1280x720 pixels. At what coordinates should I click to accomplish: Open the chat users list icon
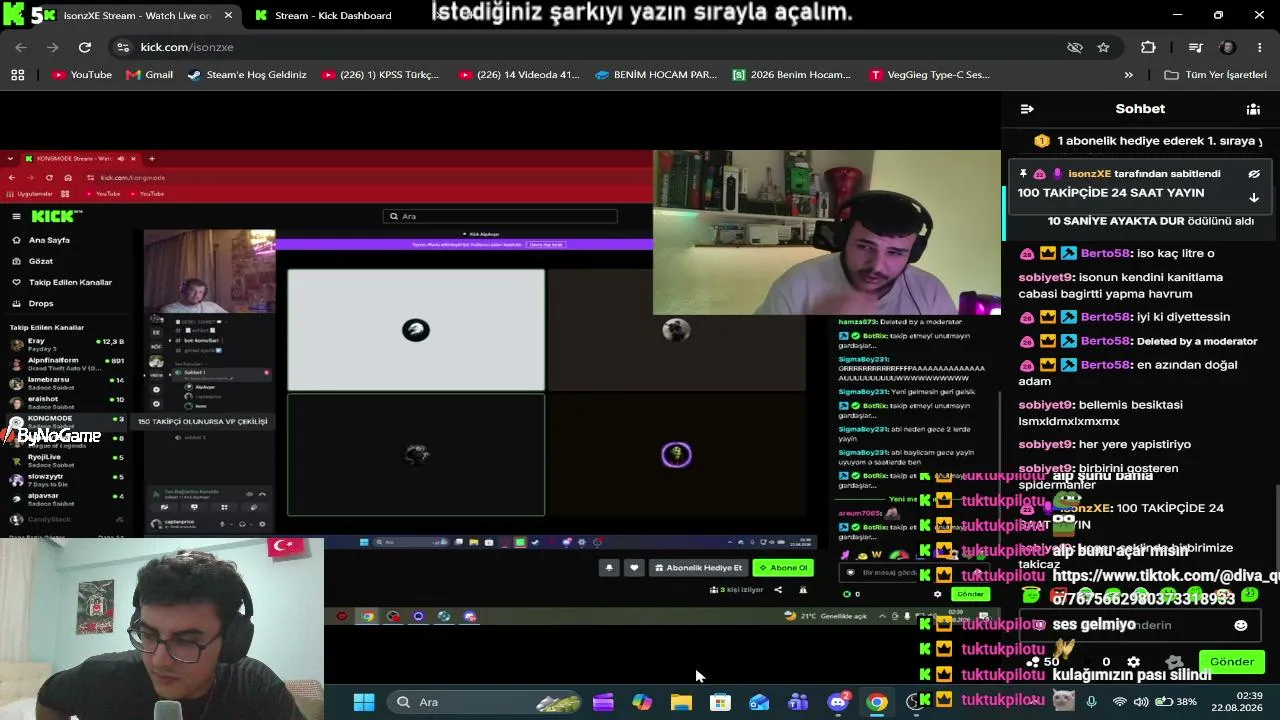[x=1253, y=109]
